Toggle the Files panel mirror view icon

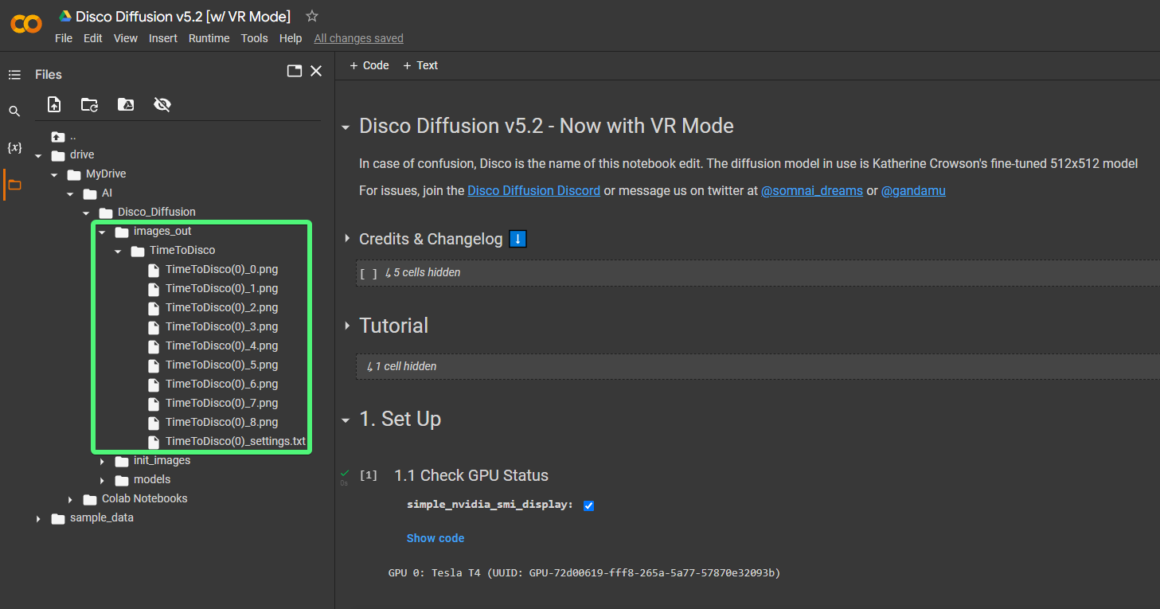click(x=293, y=70)
